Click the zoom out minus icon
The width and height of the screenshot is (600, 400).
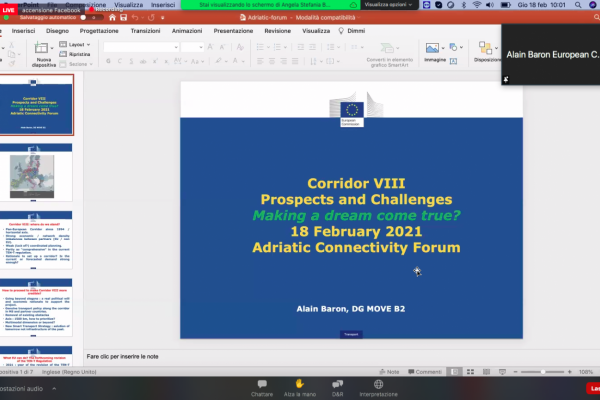(515, 372)
